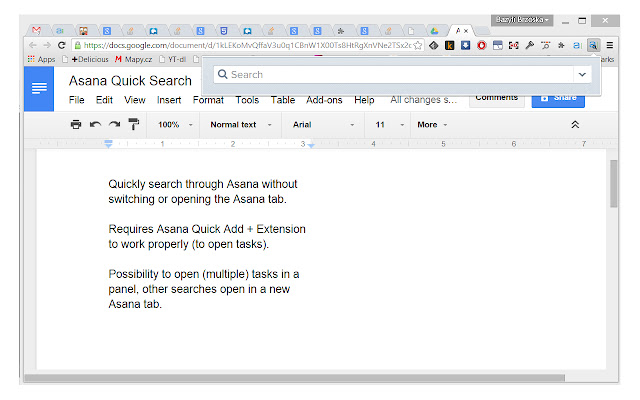640x400 pixels.
Task: Open the Tools menu
Action: pyautogui.click(x=247, y=100)
